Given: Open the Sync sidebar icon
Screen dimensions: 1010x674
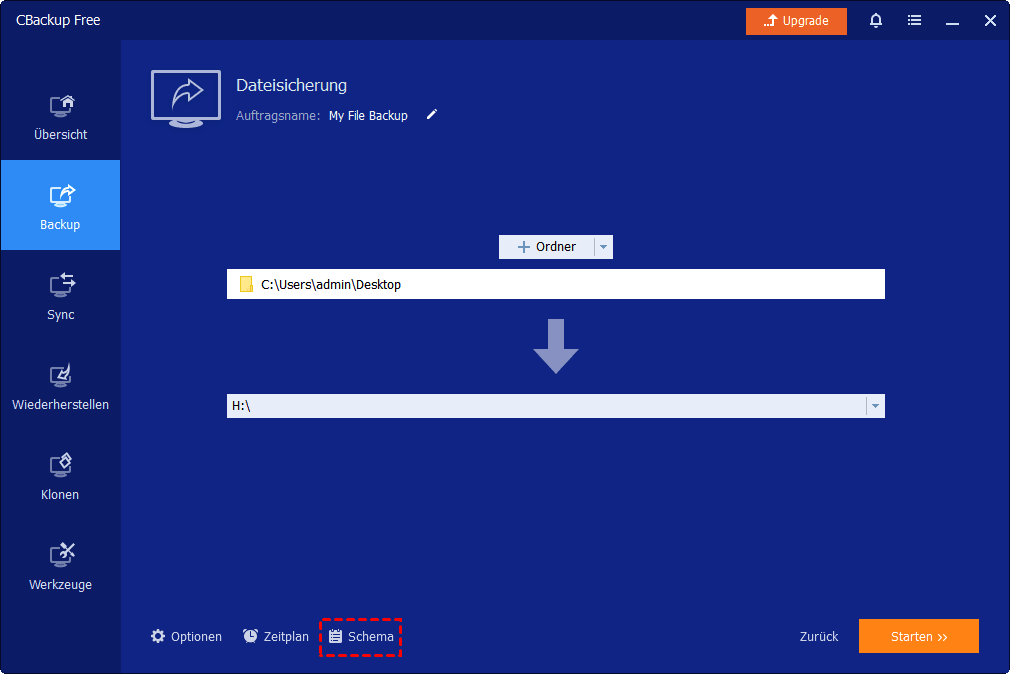Looking at the screenshot, I should (60, 296).
